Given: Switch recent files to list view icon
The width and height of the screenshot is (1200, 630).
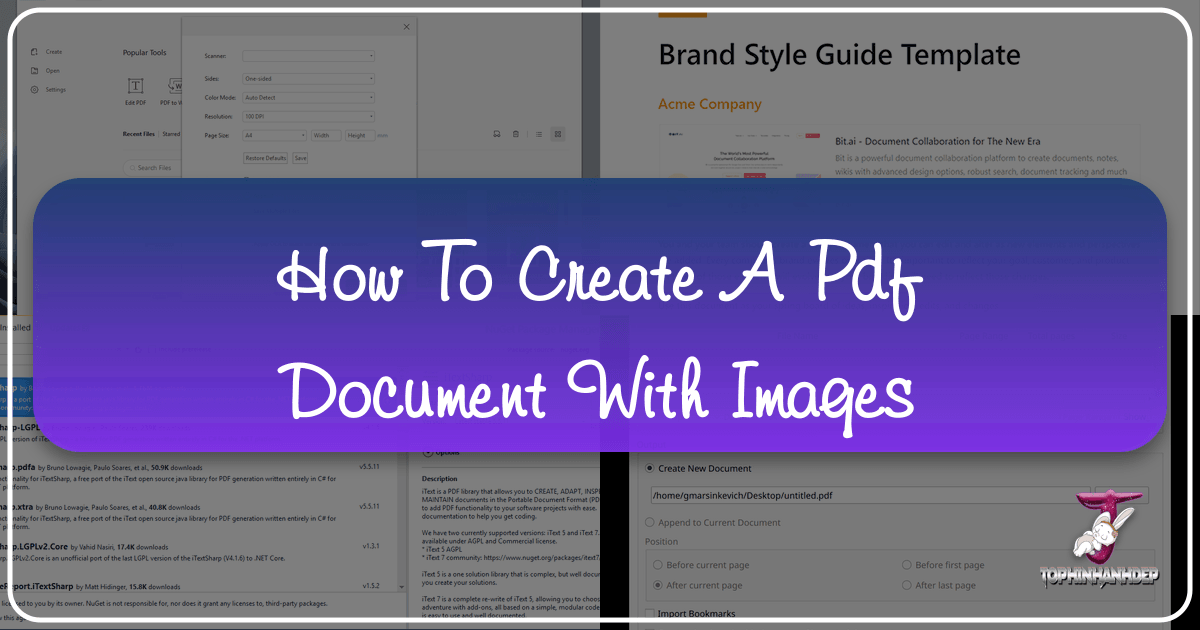Looking at the screenshot, I should pyautogui.click(x=538, y=134).
